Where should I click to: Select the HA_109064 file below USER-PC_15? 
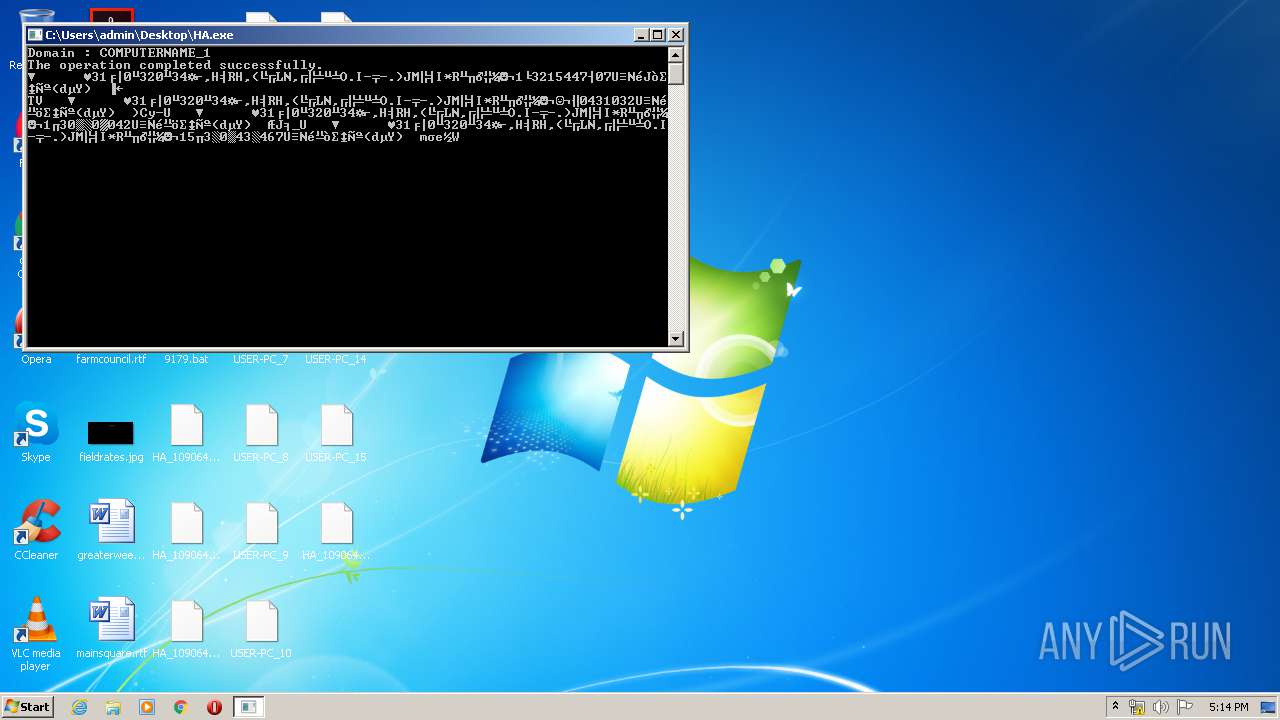pyautogui.click(x=336, y=531)
